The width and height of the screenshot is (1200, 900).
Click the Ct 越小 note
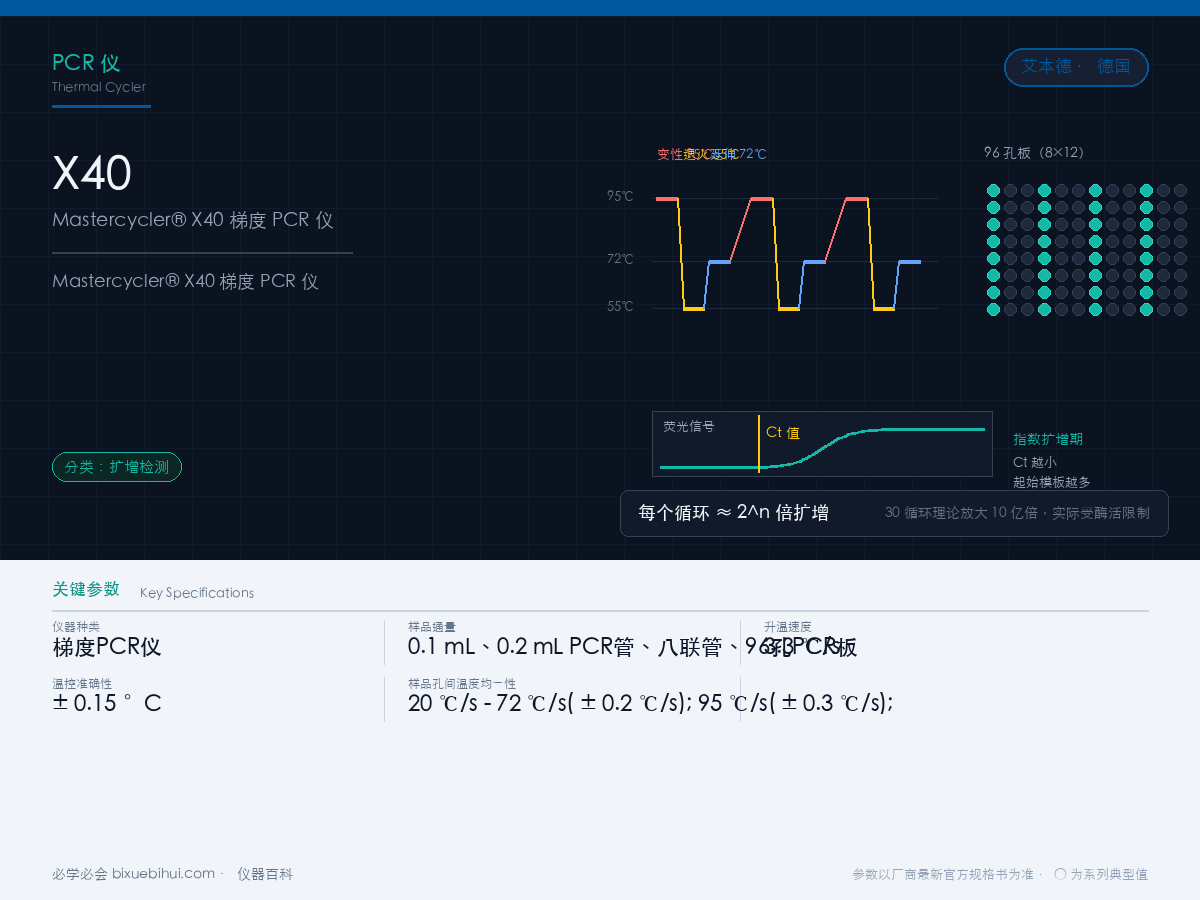[x=1035, y=462]
